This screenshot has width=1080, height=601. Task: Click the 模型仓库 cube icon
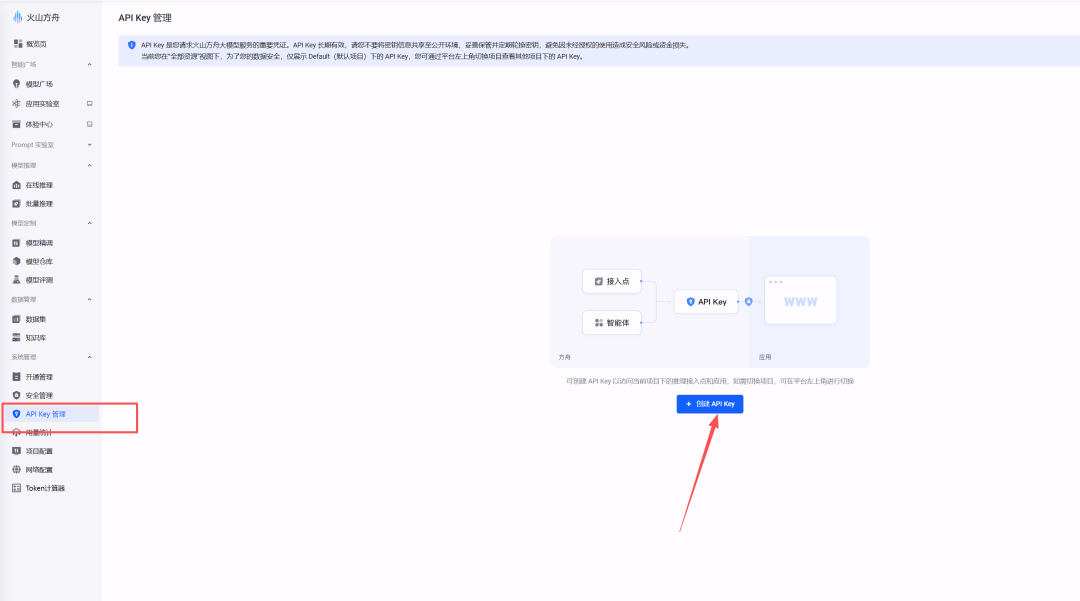(16, 261)
